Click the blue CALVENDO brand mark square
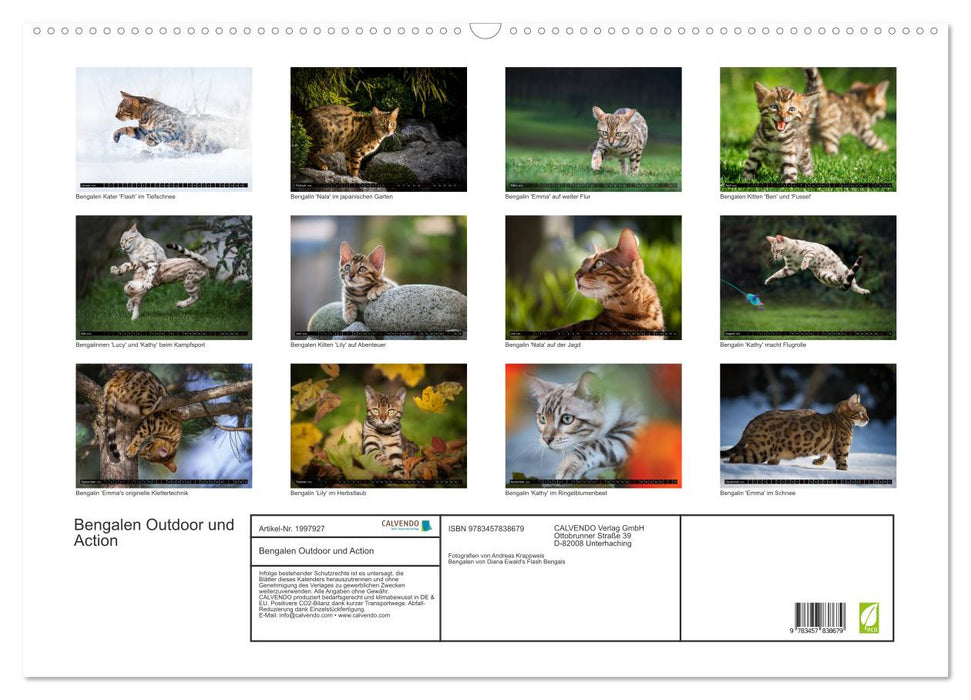 [427, 527]
